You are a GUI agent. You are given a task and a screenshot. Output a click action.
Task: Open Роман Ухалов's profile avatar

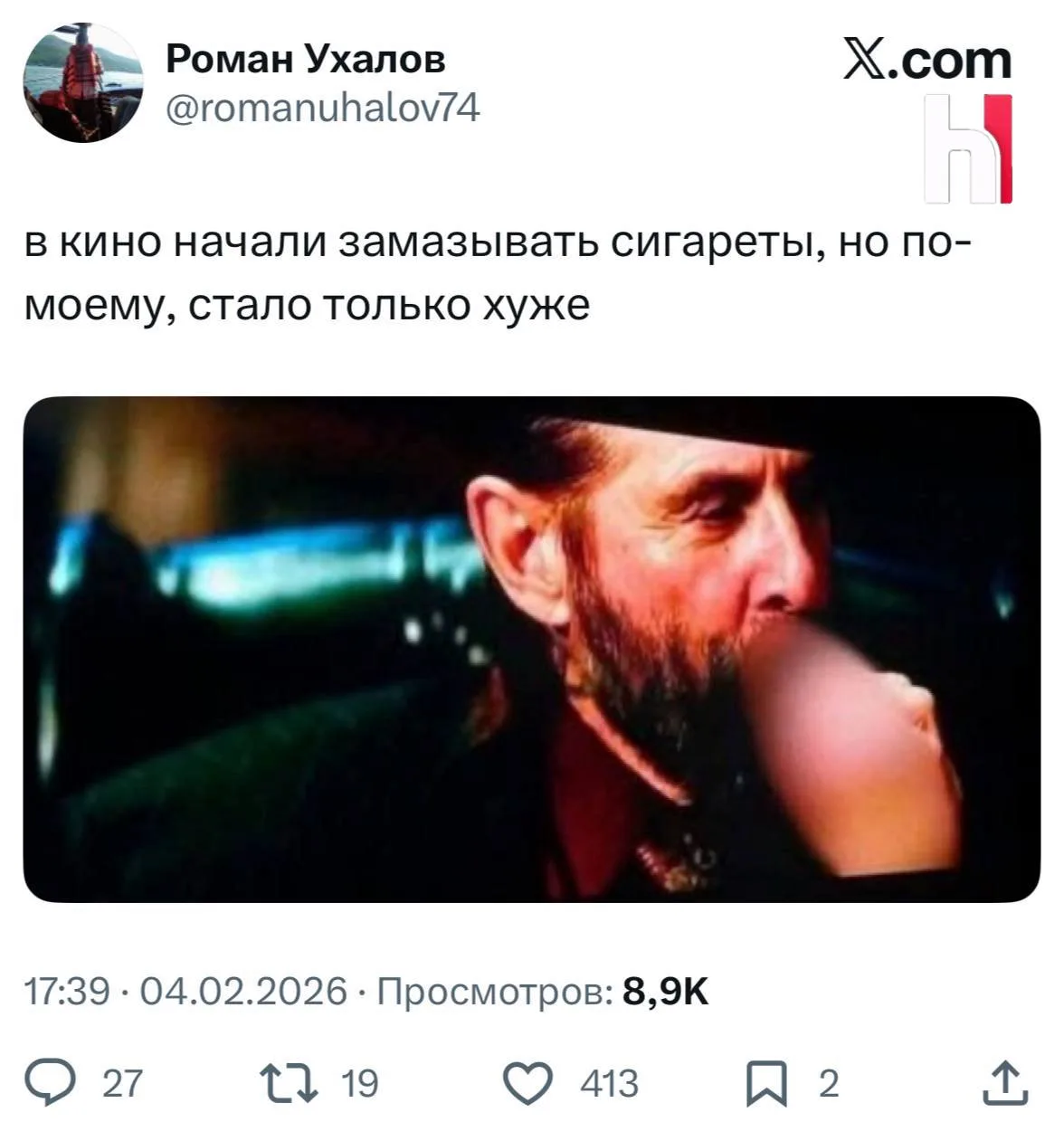84,83
